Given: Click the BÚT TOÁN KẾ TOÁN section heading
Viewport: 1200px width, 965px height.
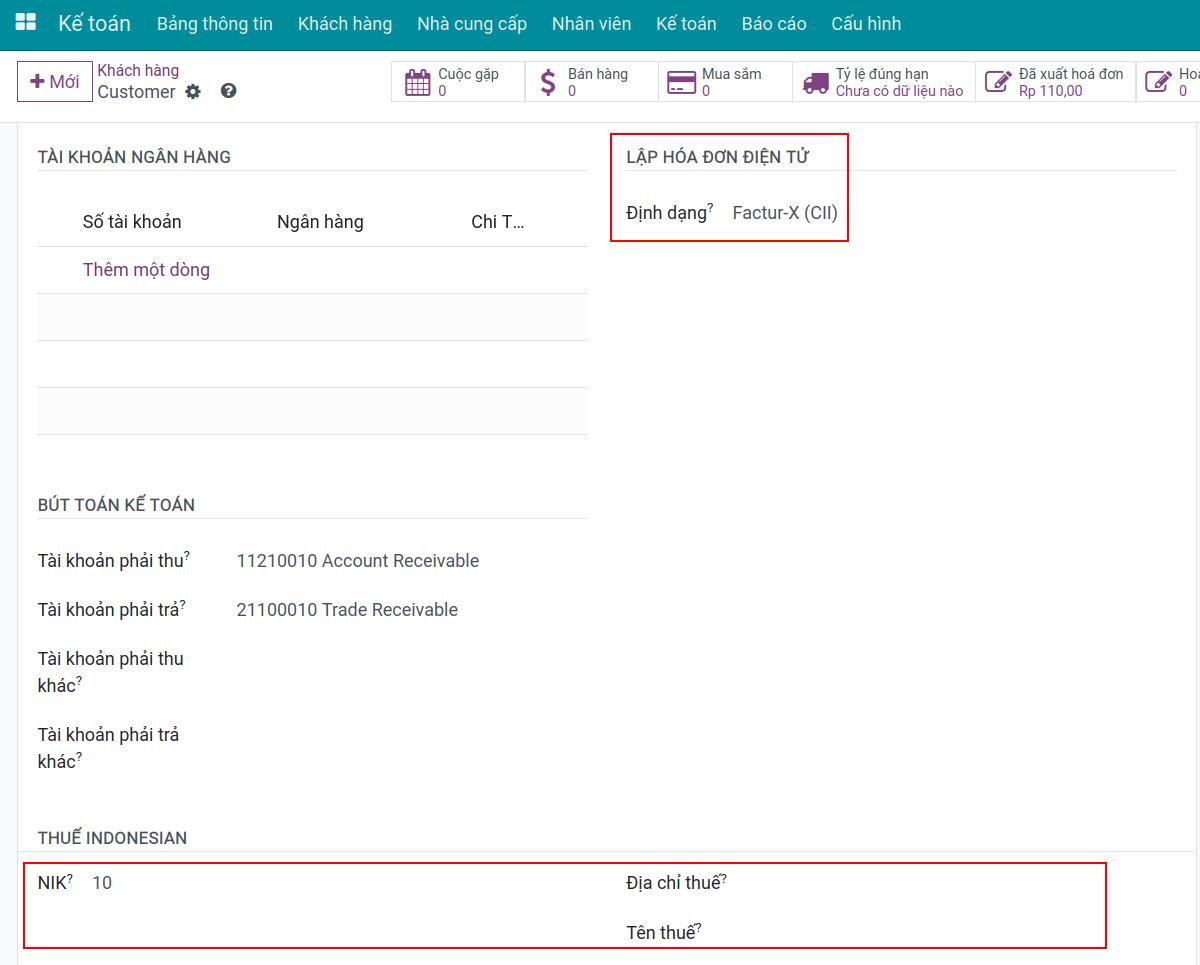Looking at the screenshot, I should (116, 505).
